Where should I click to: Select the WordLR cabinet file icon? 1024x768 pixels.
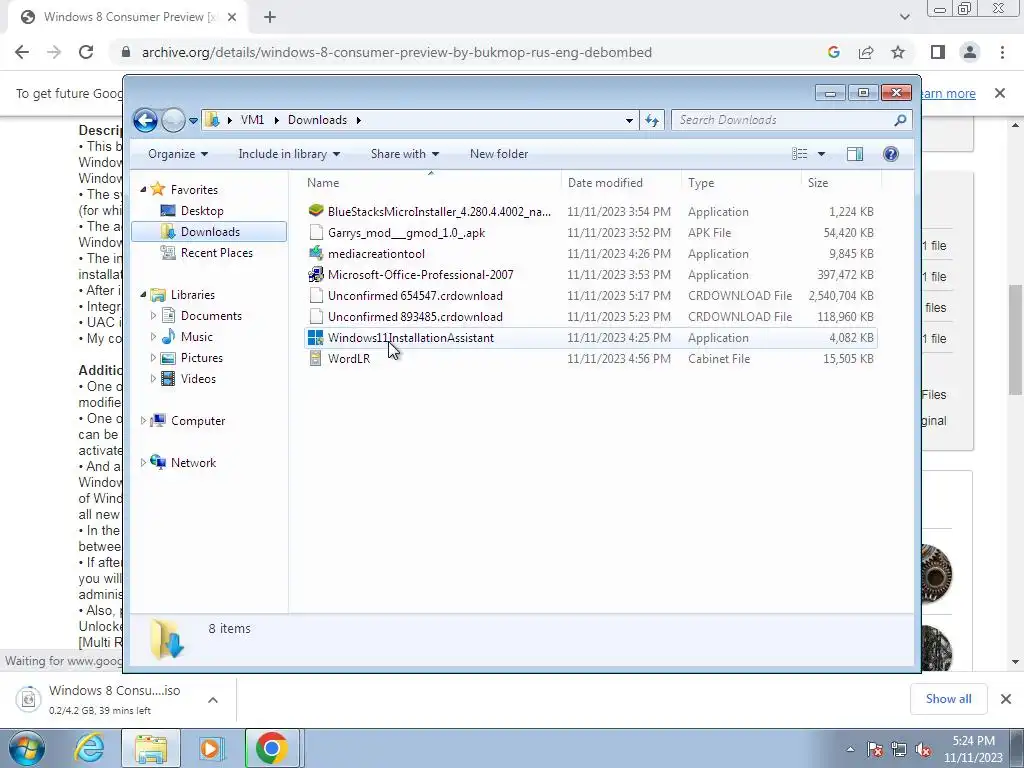316,359
